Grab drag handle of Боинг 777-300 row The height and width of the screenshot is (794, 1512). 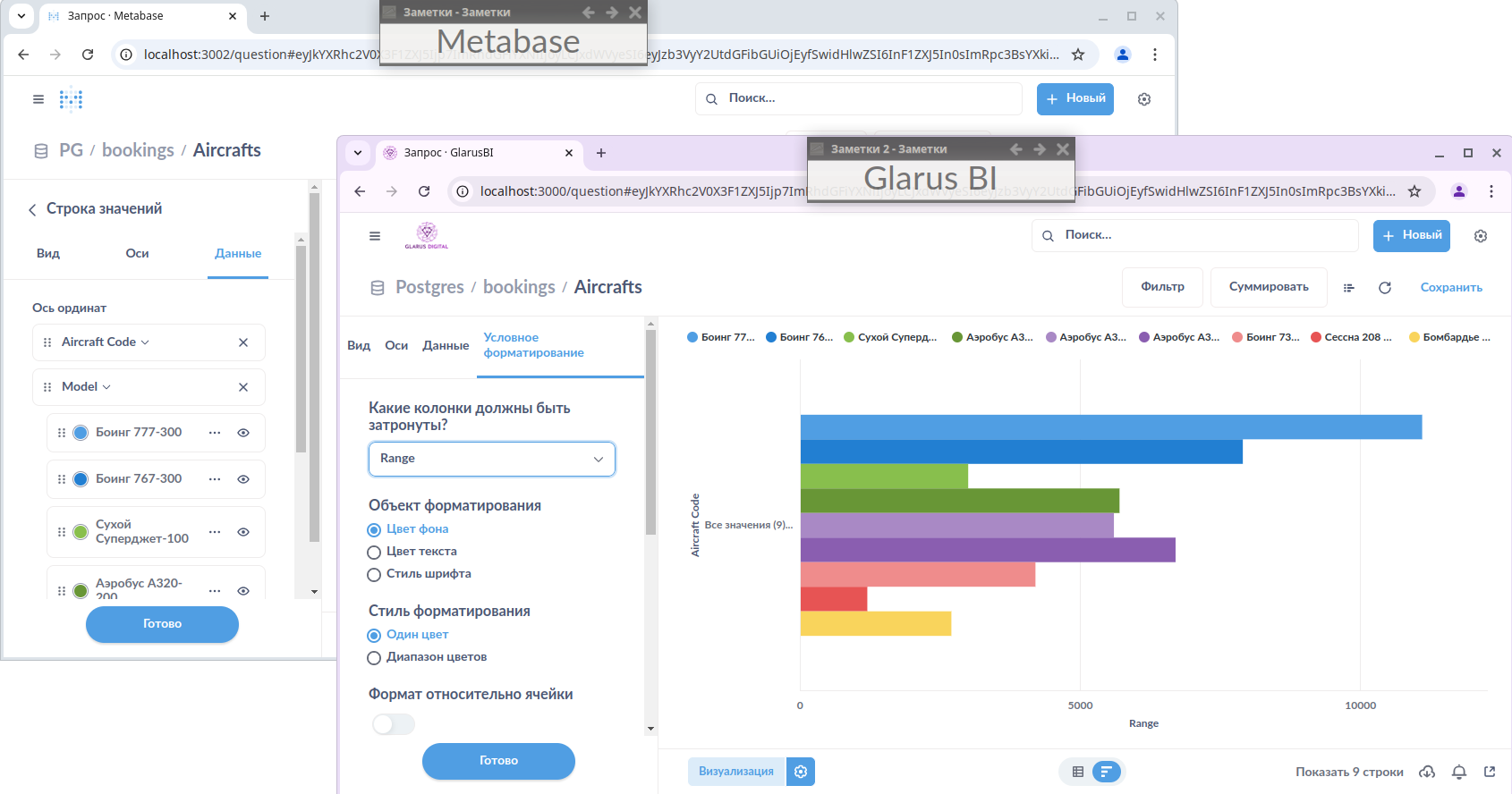[62, 433]
